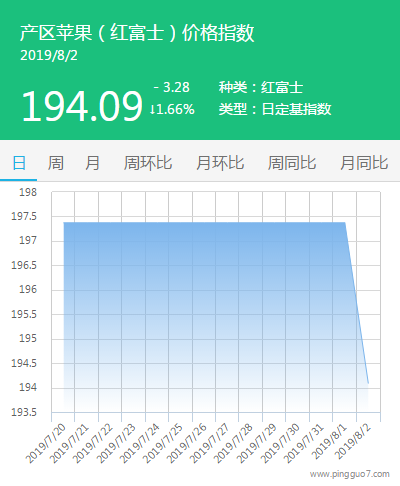Click the y-axis label 194.5

click(x=24, y=363)
